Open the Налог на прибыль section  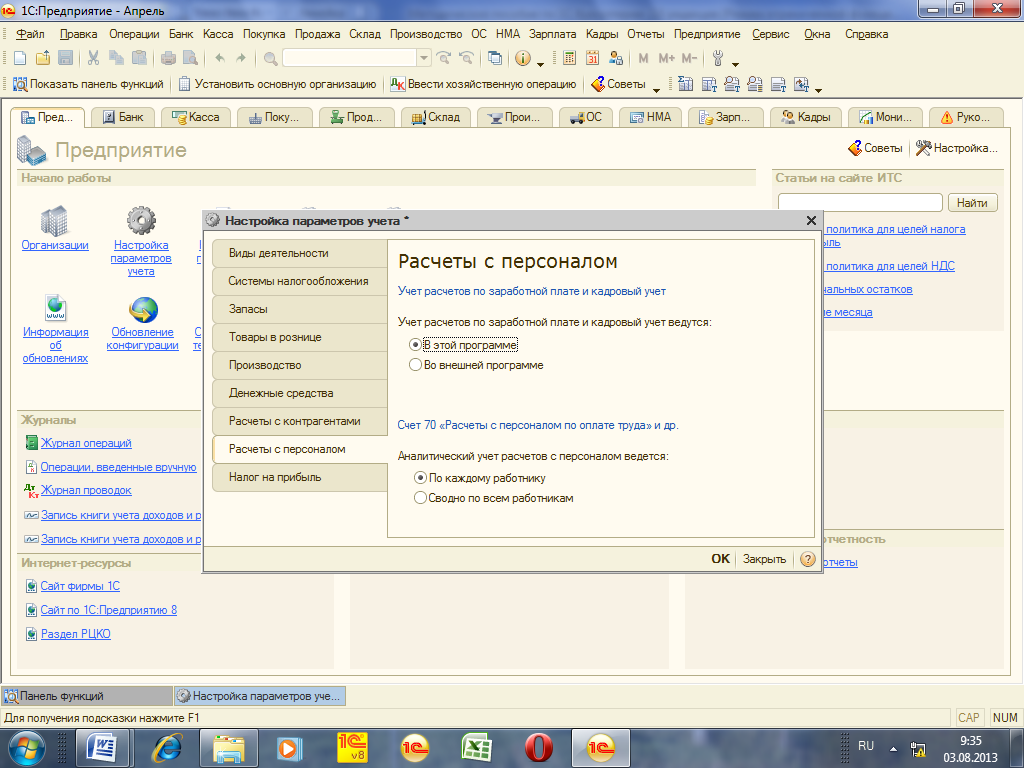coord(300,477)
